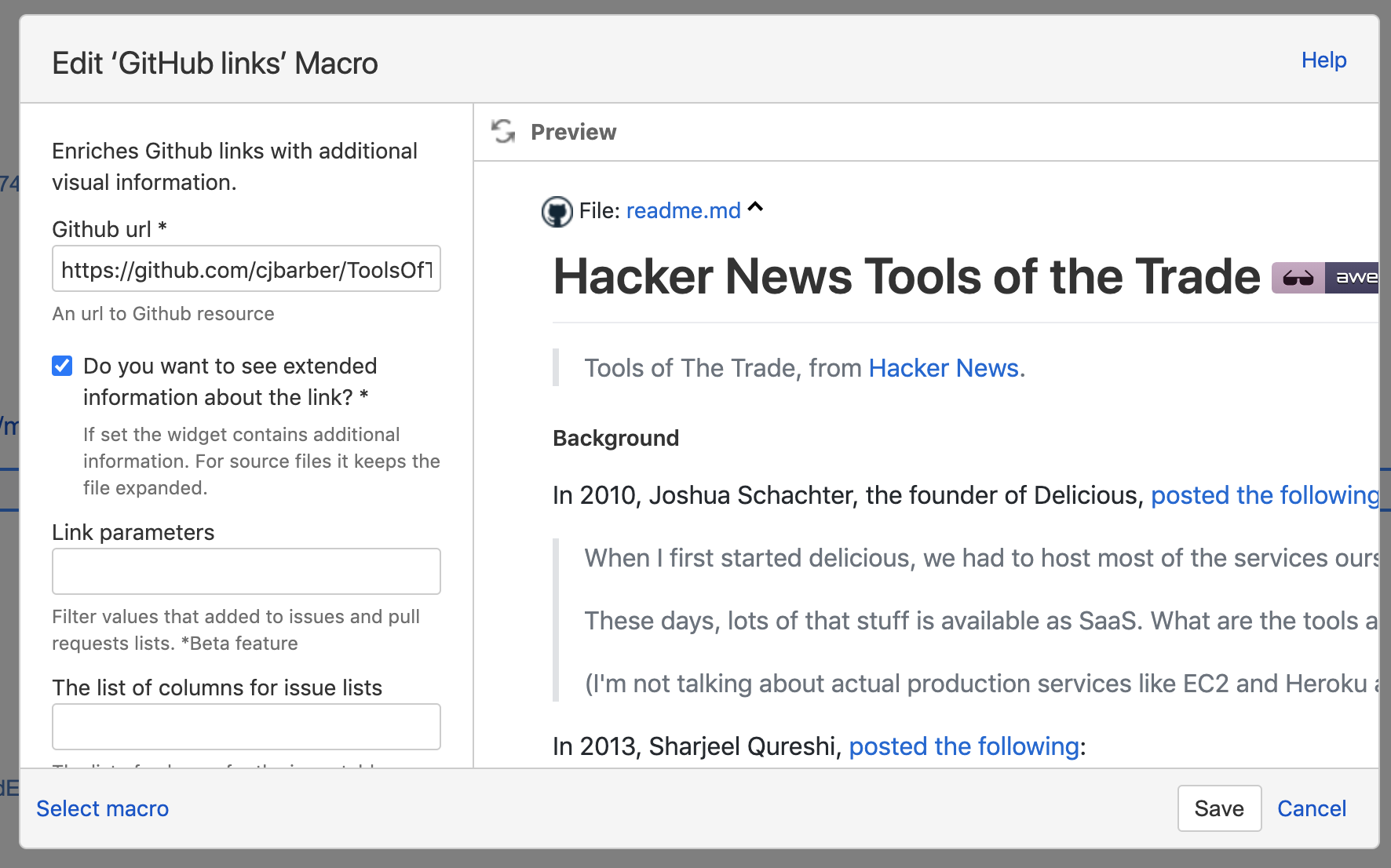1391x868 pixels.
Task: Toggle the extended information checkbox
Action: [x=63, y=366]
